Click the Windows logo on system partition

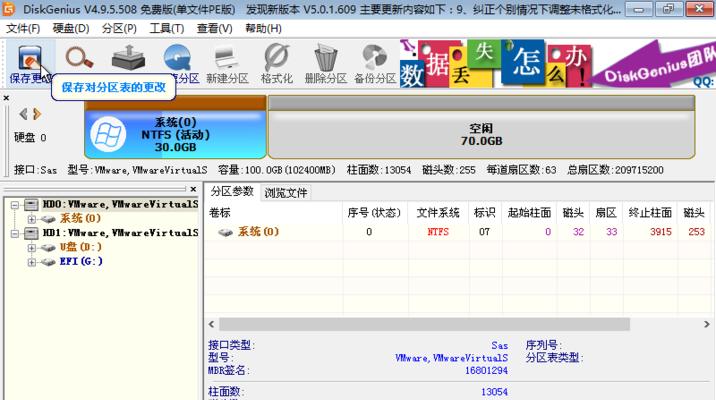(108, 135)
